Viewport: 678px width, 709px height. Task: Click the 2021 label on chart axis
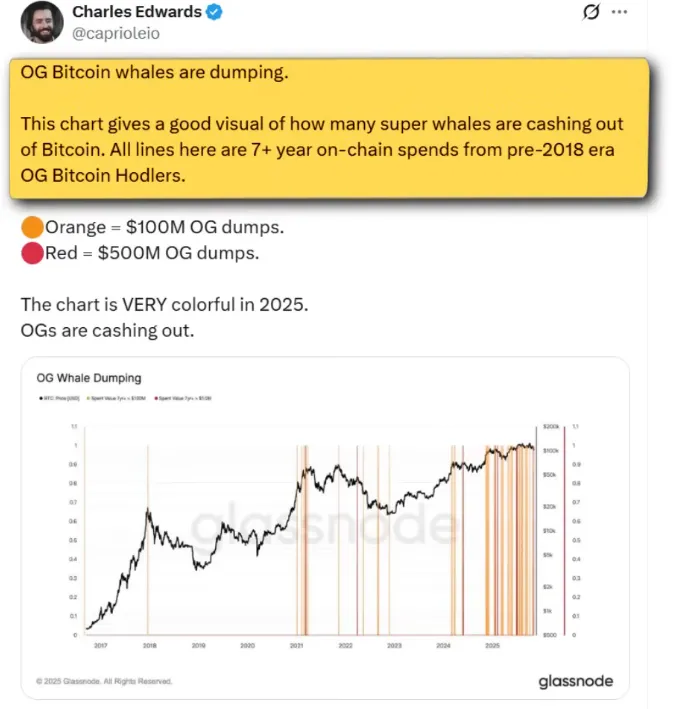click(297, 646)
